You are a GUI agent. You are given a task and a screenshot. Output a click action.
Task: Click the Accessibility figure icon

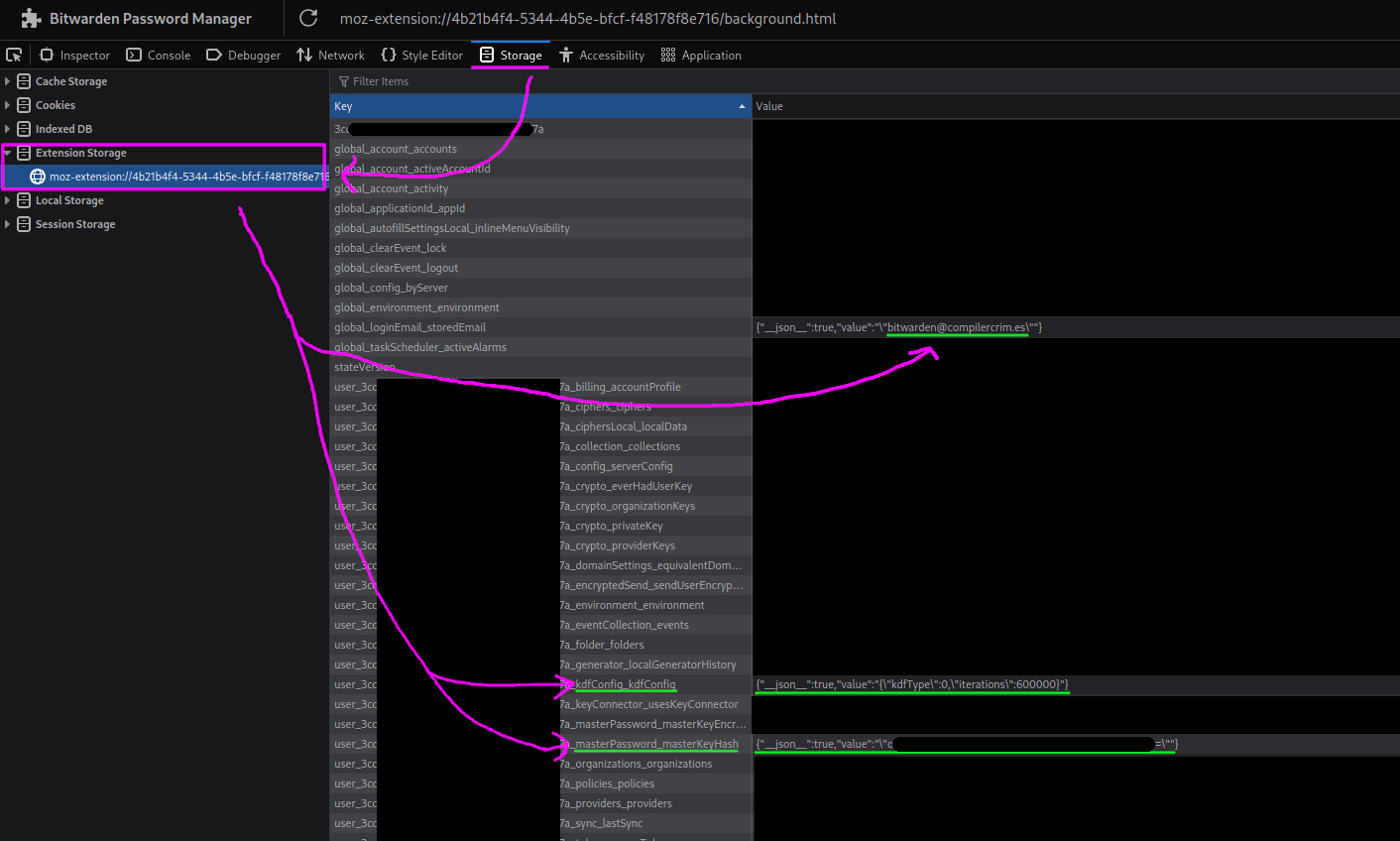[566, 55]
